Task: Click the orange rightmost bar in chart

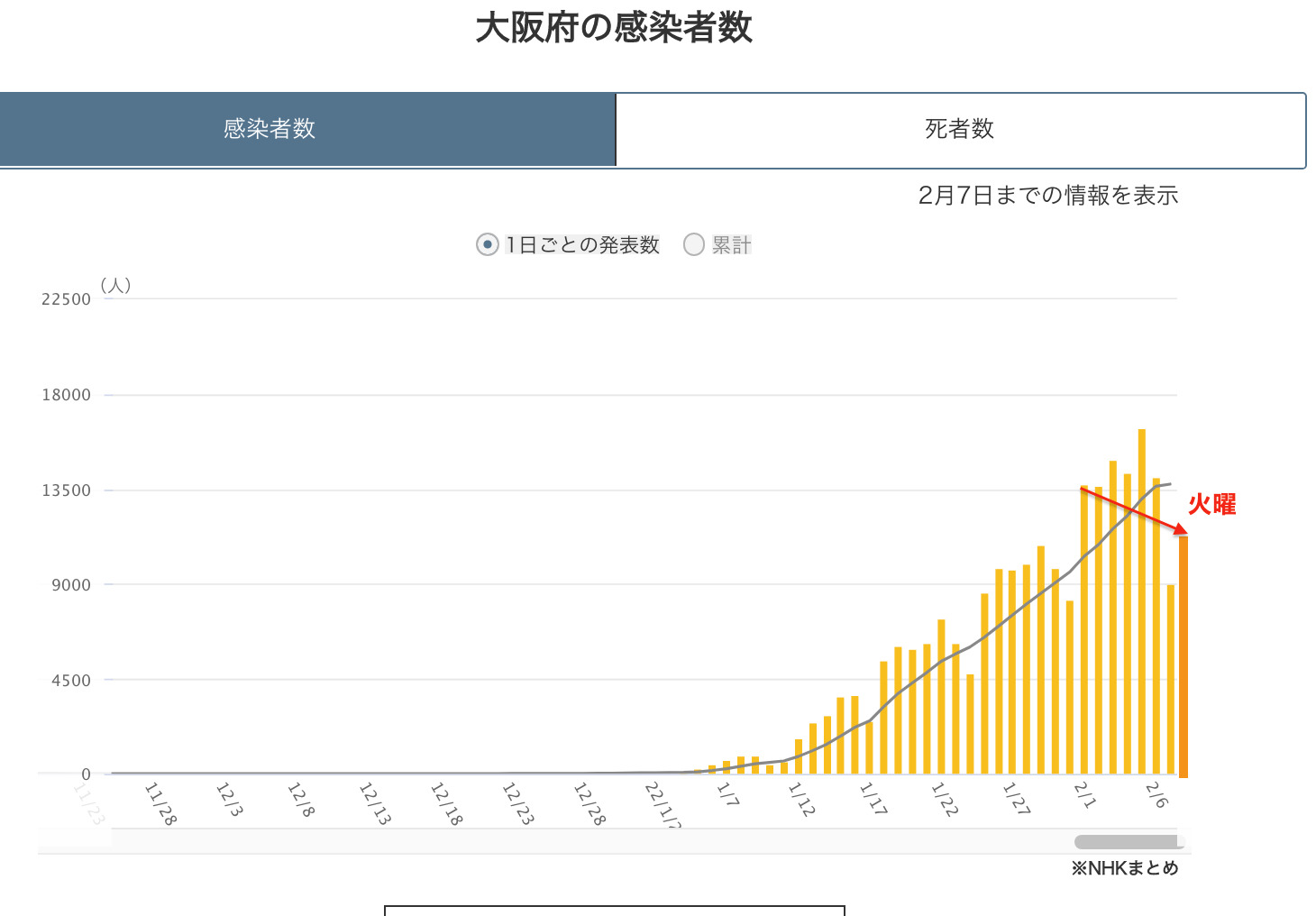Action: pos(1183,656)
